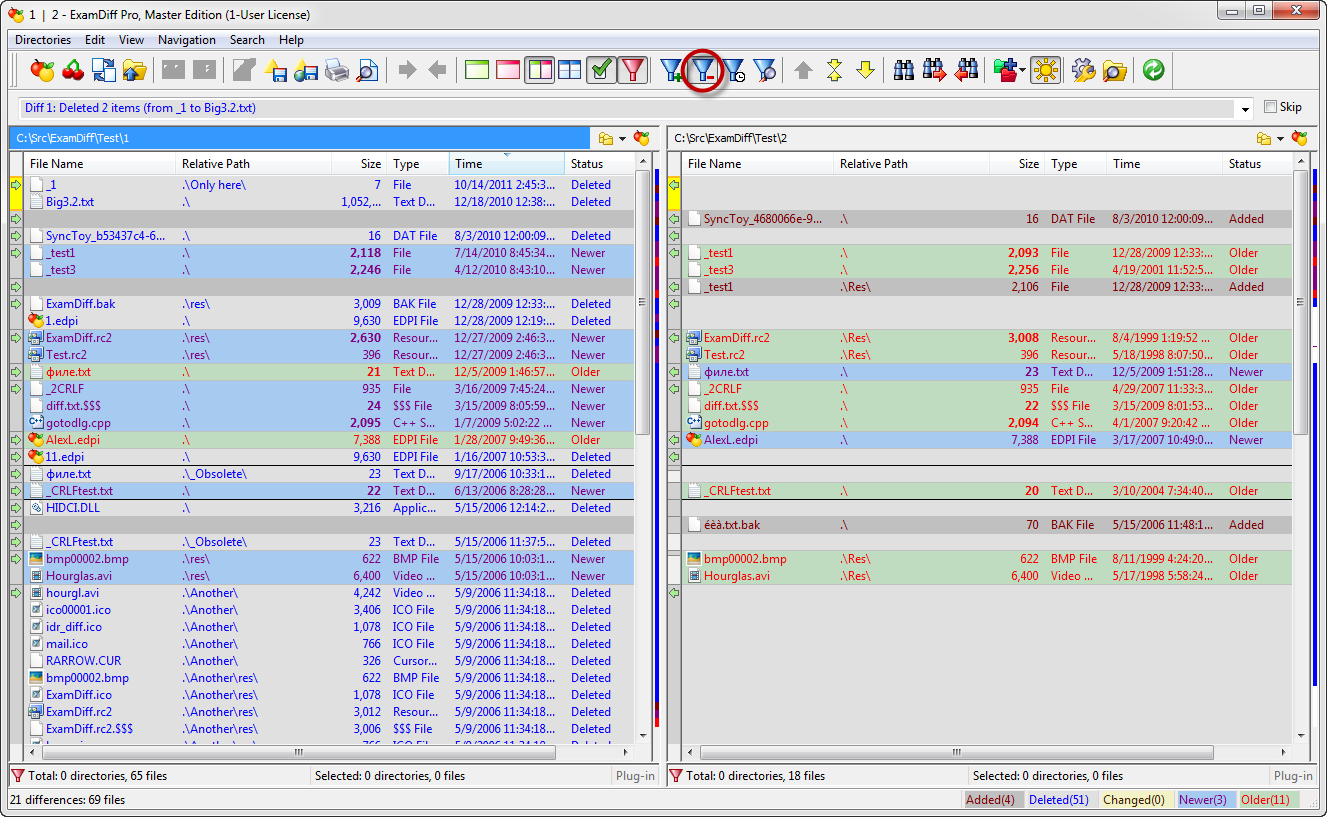
Task: Toggle the Skip checkbox
Action: [x=1270, y=107]
